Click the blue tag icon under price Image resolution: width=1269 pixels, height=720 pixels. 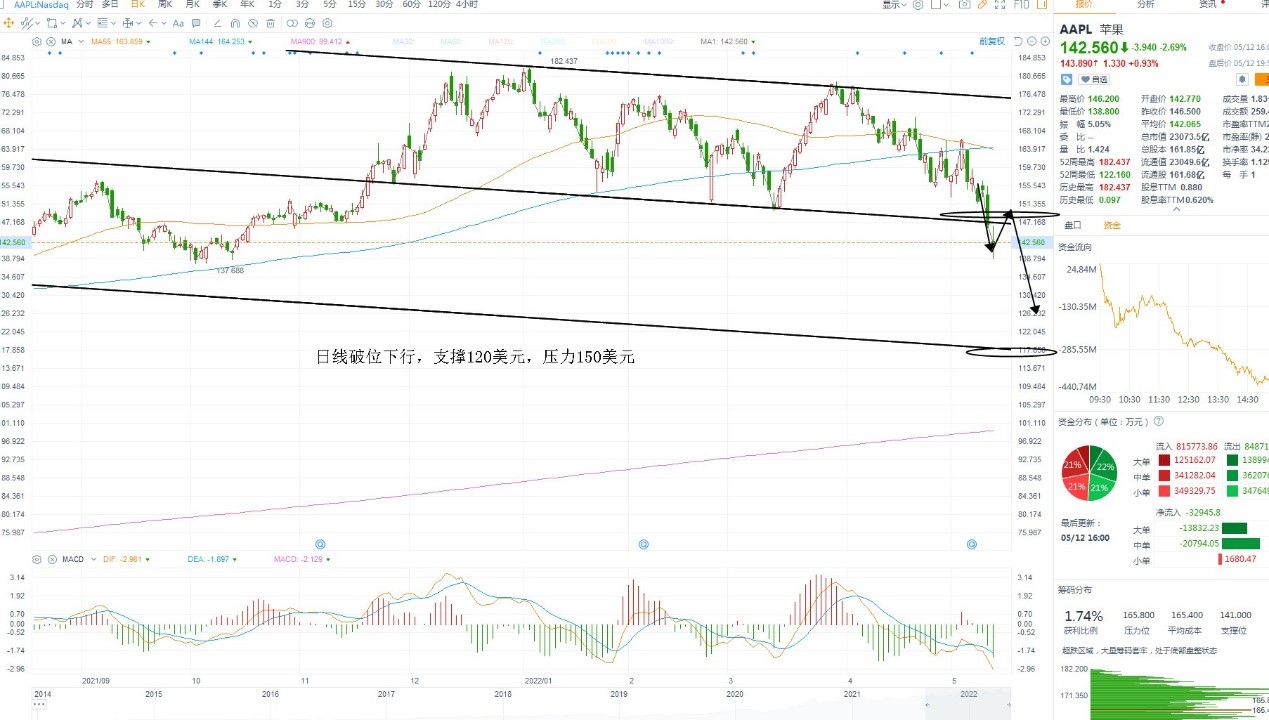tap(1066, 79)
